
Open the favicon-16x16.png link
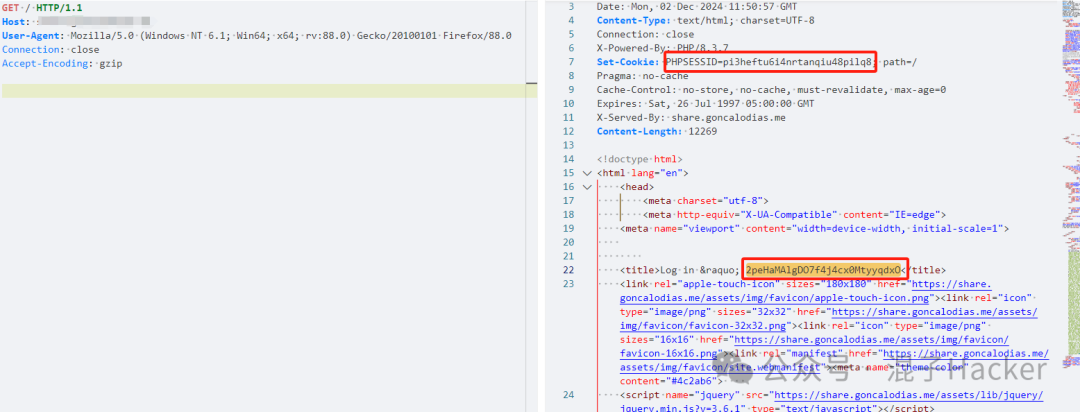click(815, 347)
